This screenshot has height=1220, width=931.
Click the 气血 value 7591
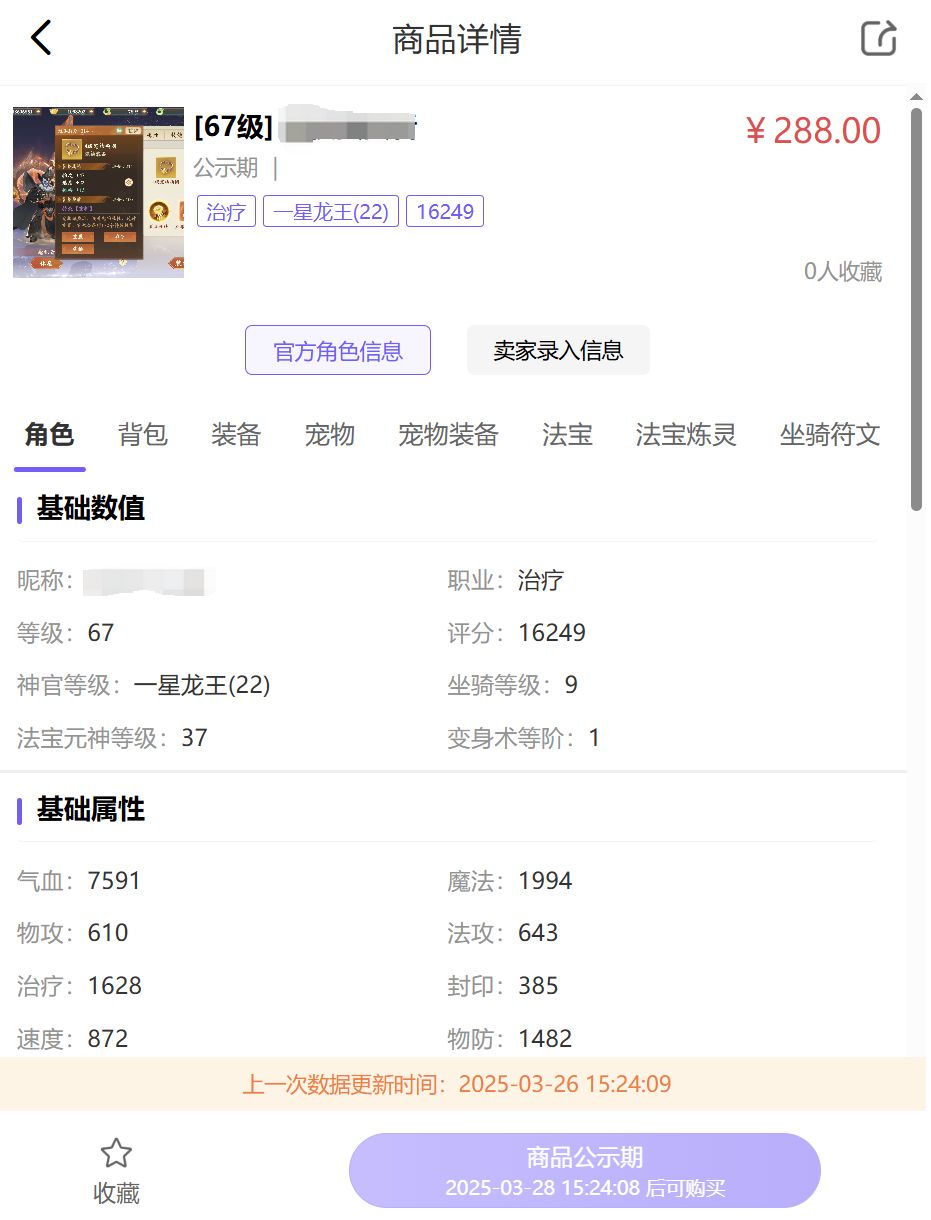tap(114, 881)
